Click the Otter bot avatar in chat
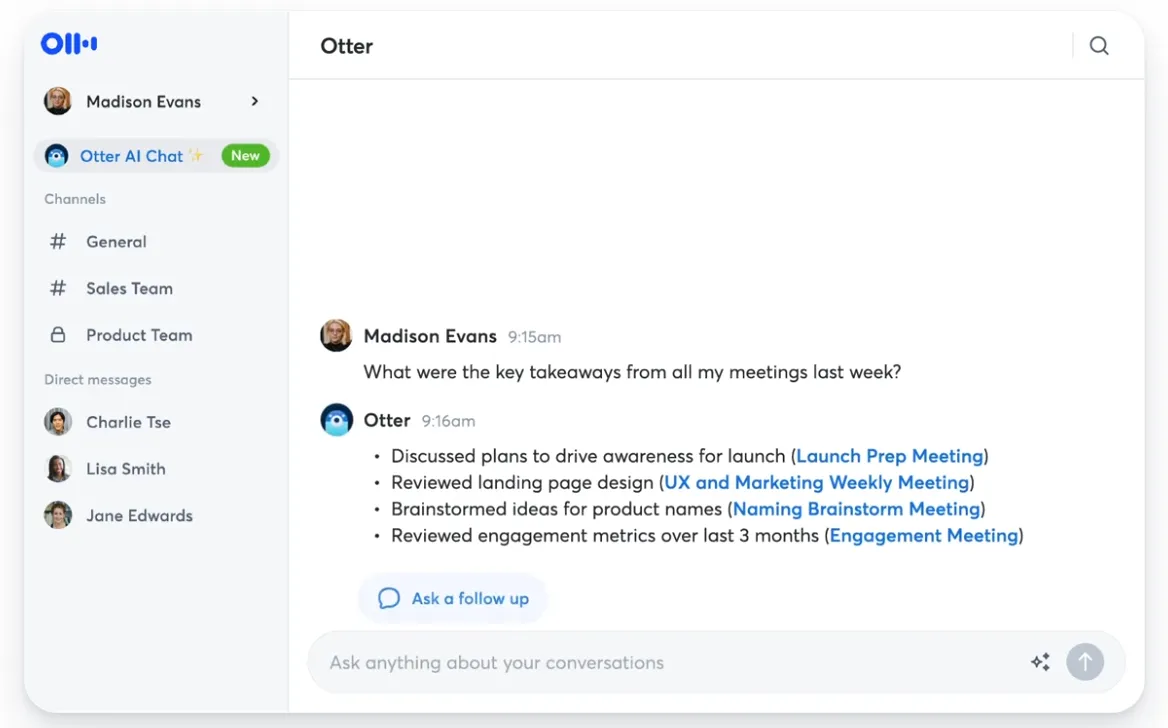This screenshot has height=728, width=1168. point(336,420)
